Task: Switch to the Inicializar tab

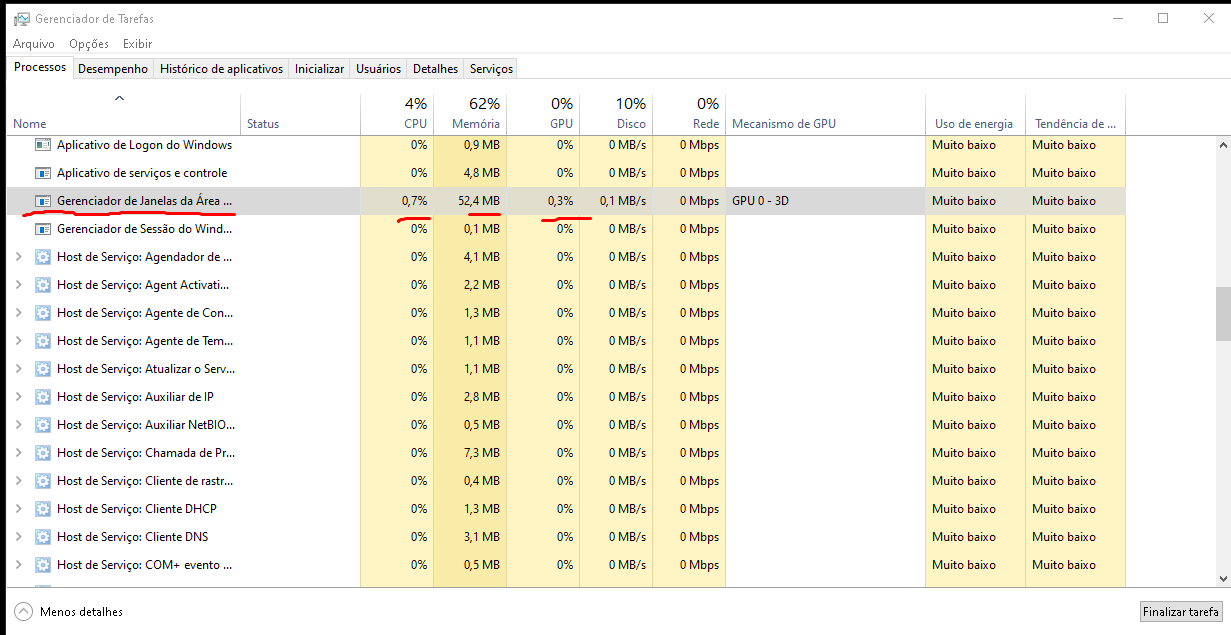Action: click(320, 69)
